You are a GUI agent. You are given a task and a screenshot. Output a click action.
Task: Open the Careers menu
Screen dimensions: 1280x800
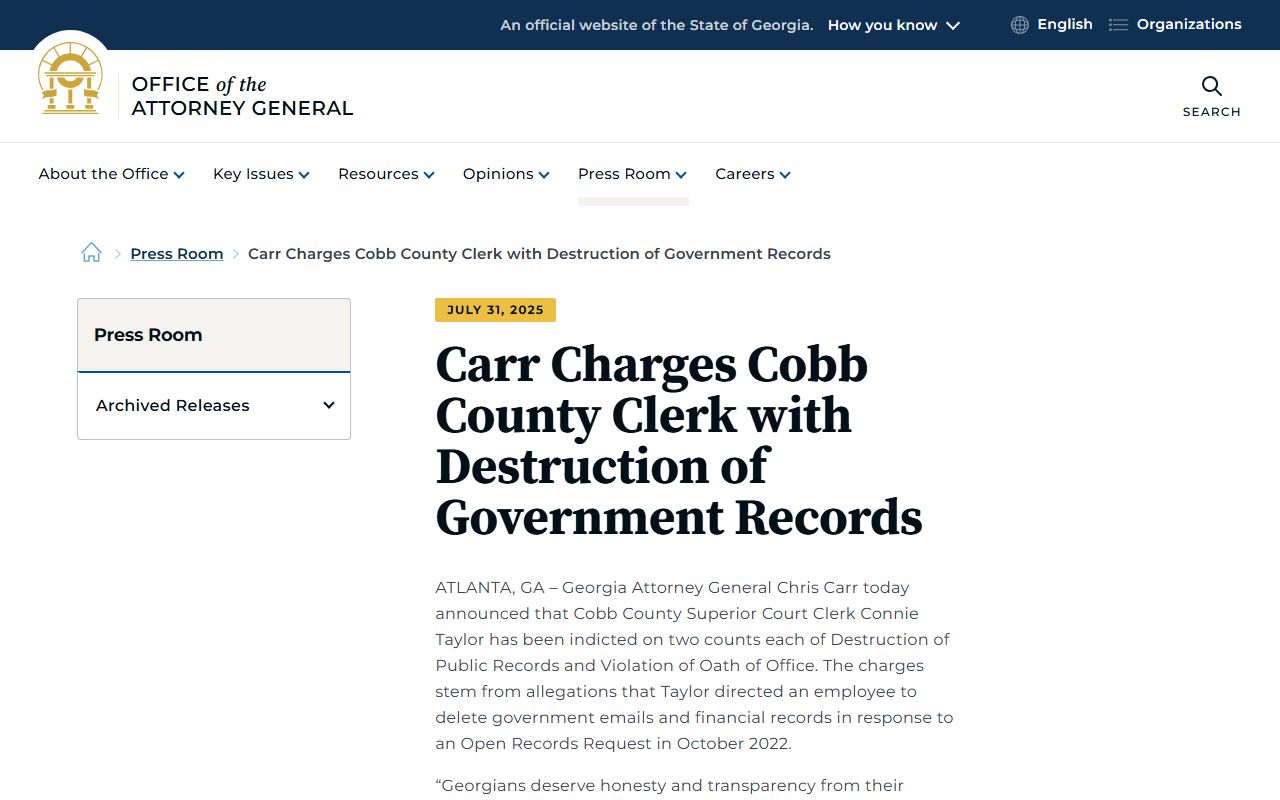coord(752,174)
